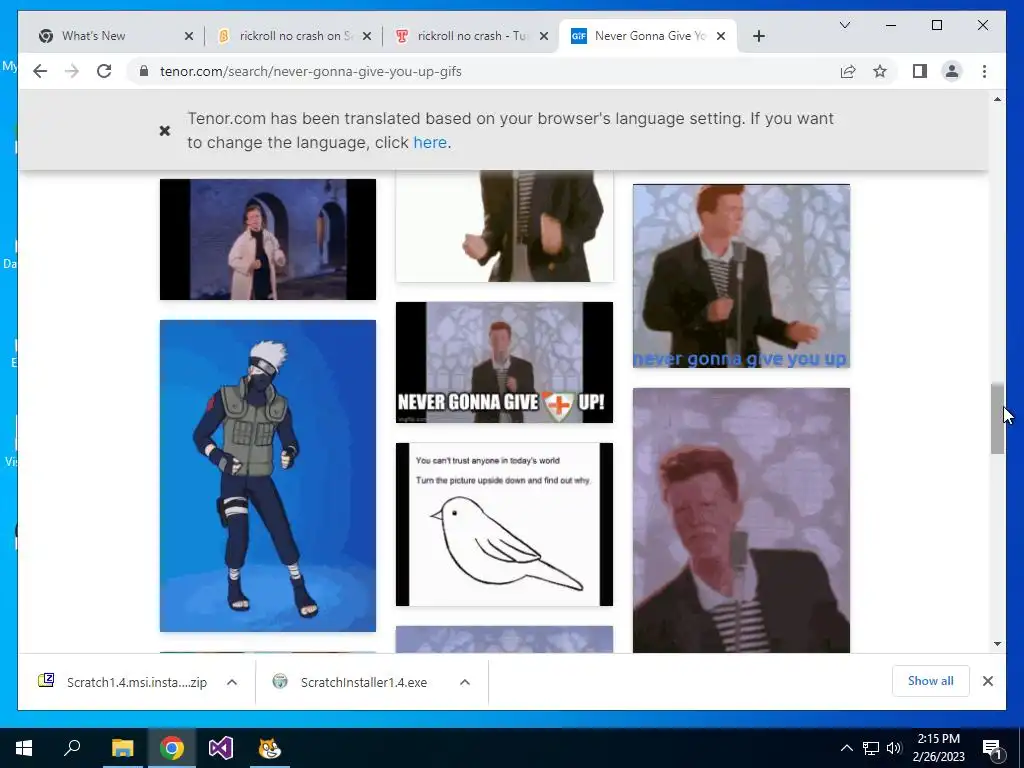Open the Rick in trench coat GIF
This screenshot has width=1024, height=768.
(268, 239)
